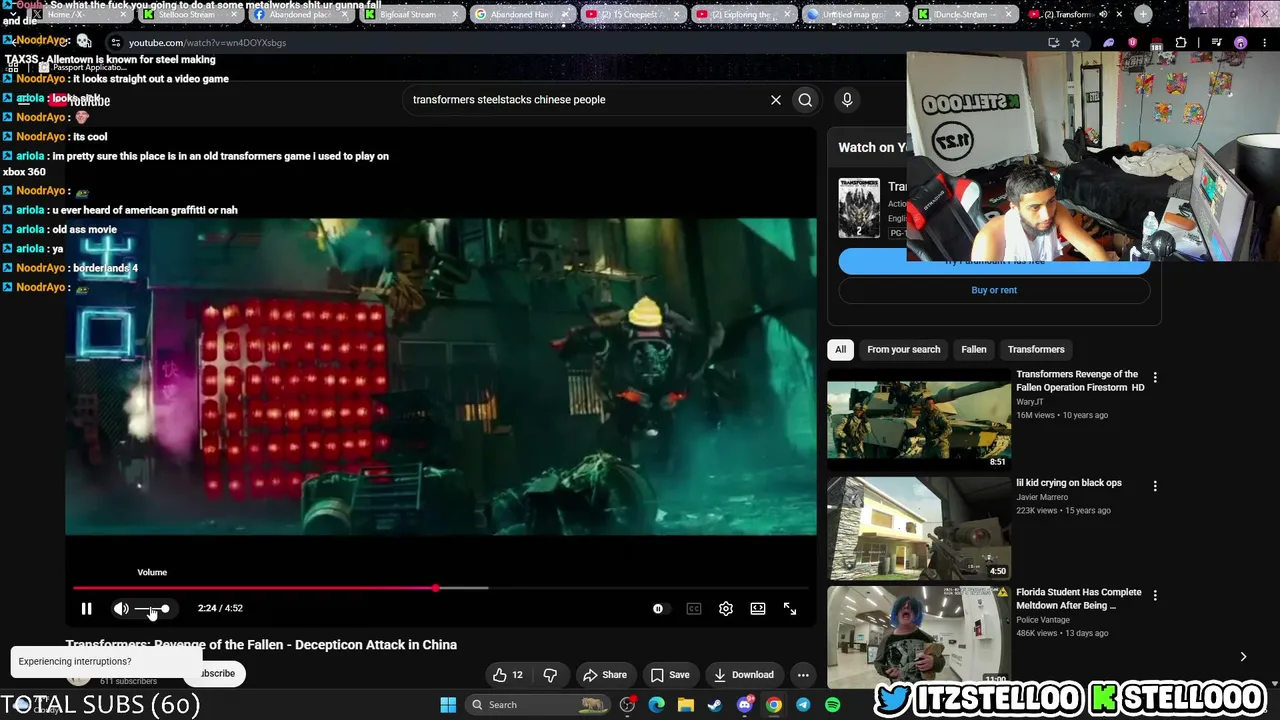Open a new browser tab
1280x720 pixels.
(x=1143, y=14)
